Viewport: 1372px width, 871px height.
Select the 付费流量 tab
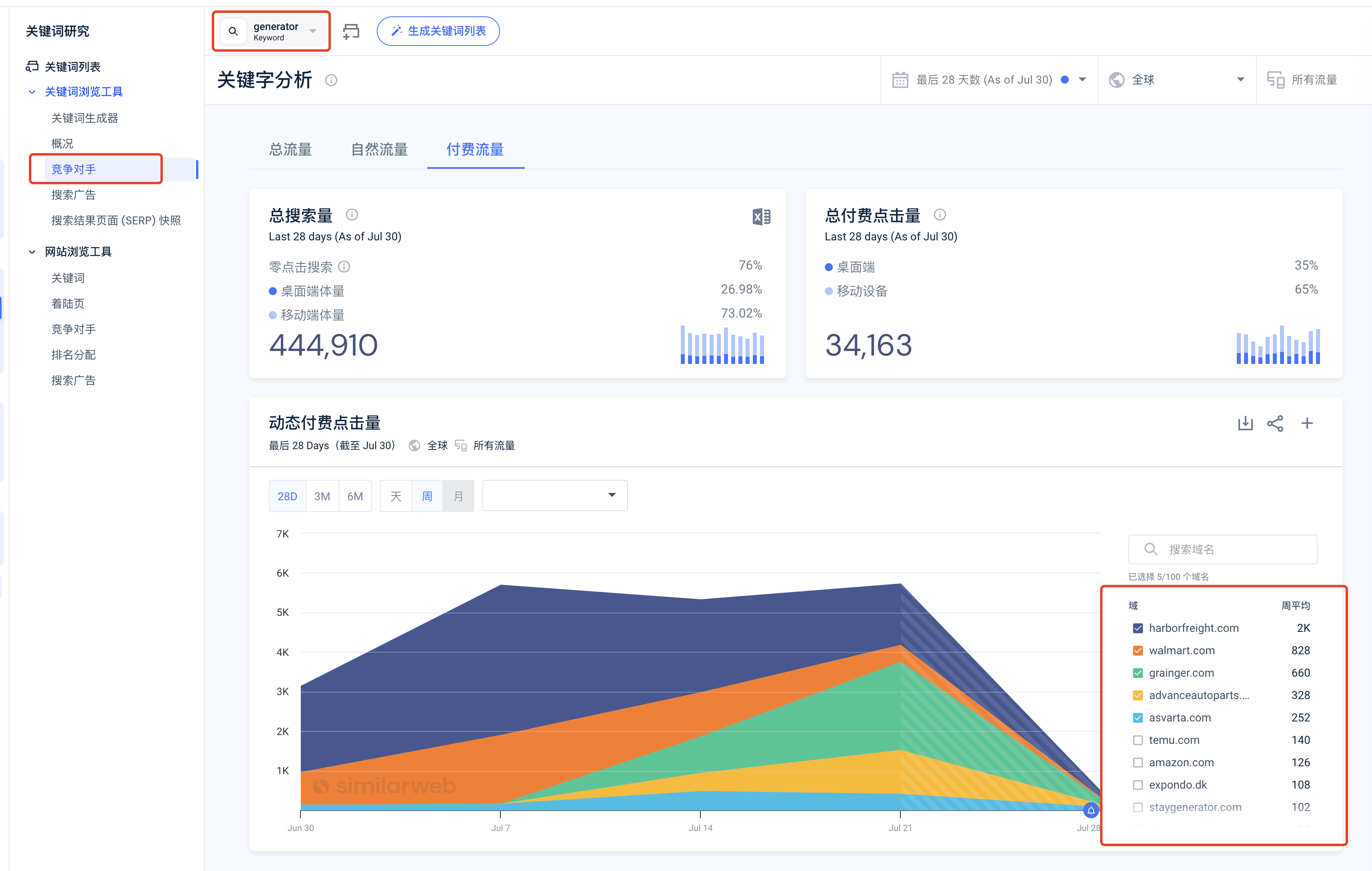coord(475,150)
